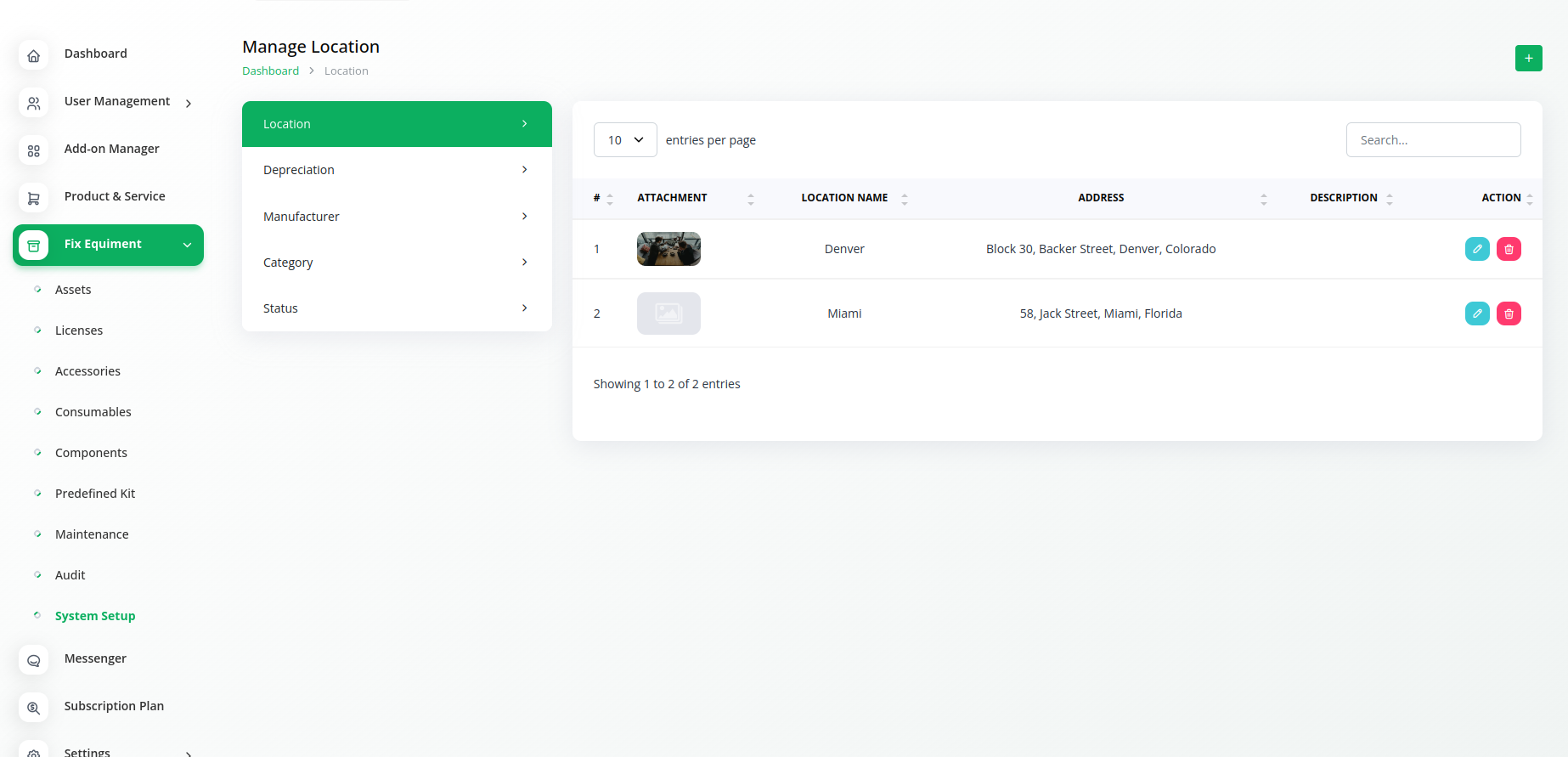Image resolution: width=1568 pixels, height=757 pixels.
Task: Open the Denver attachment thumbnail
Action: [x=668, y=249]
